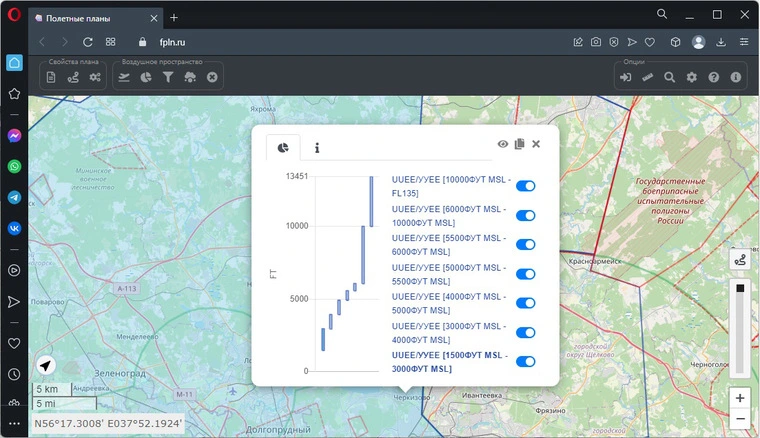Zoom in the map with plus button
760x438 pixels.
click(x=739, y=397)
